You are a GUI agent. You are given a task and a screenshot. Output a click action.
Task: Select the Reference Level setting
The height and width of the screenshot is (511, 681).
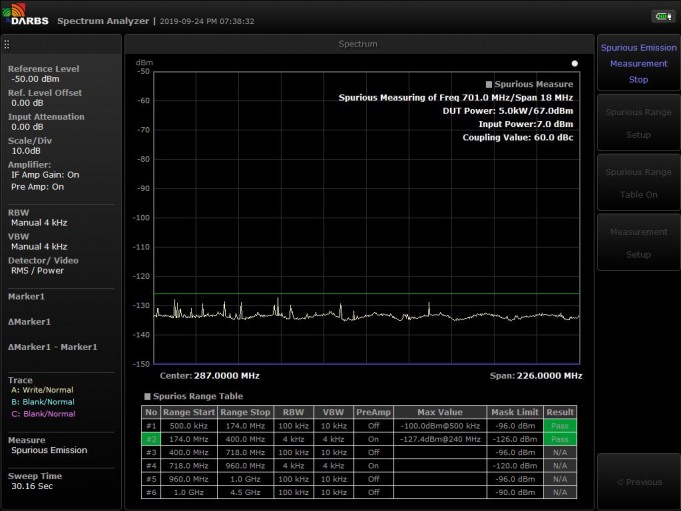pyautogui.click(x=44, y=73)
